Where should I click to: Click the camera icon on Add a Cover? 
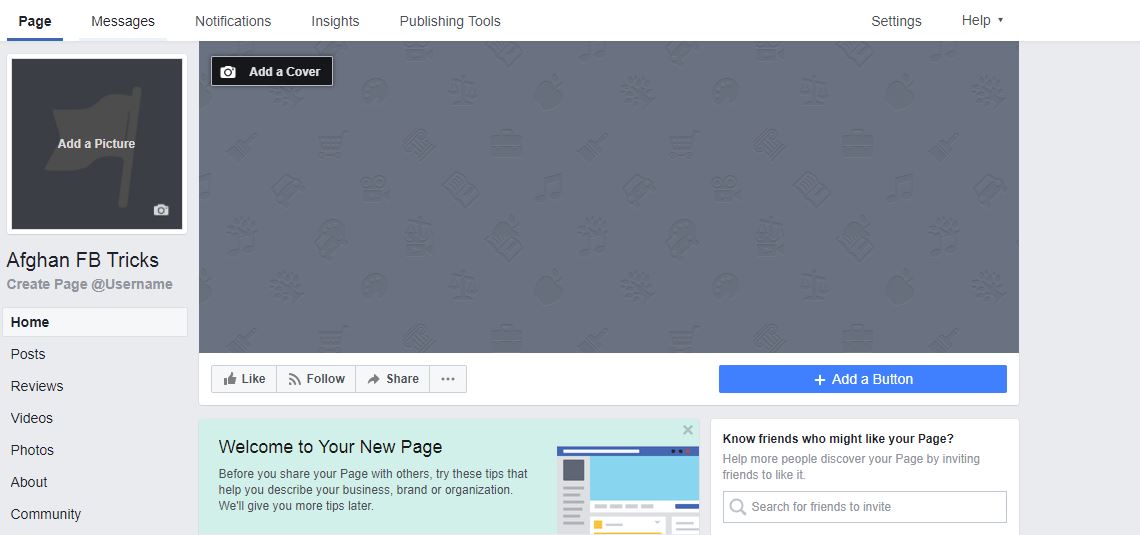[228, 72]
